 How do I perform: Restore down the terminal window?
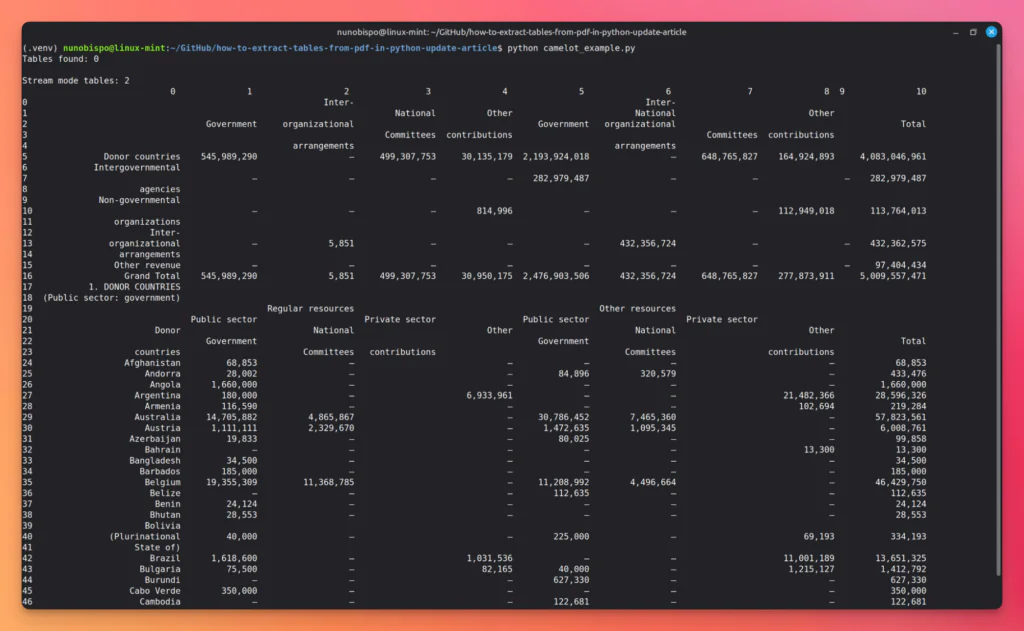pos(973,32)
